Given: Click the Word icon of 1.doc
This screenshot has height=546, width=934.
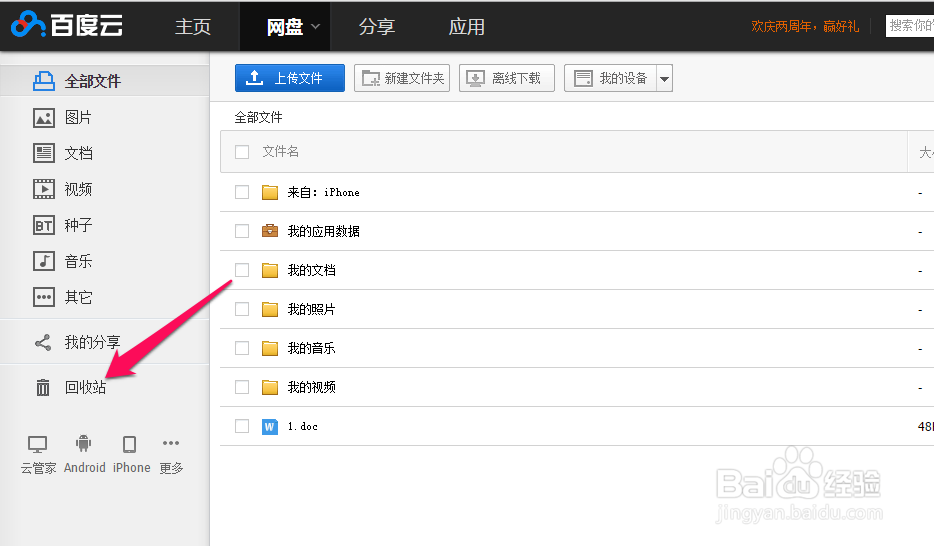Looking at the screenshot, I should pyautogui.click(x=270, y=426).
